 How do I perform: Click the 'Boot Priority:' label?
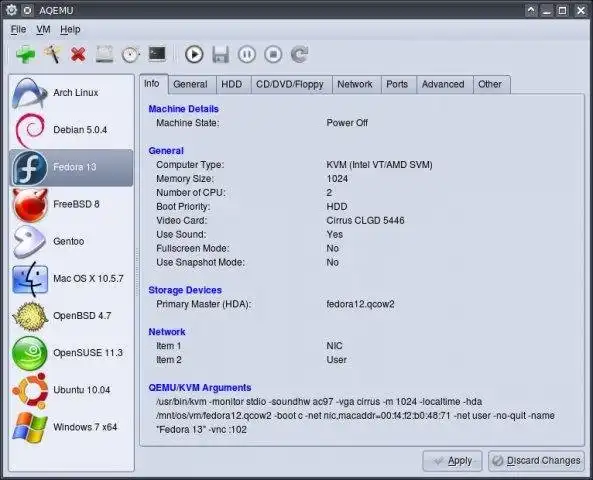(183, 207)
